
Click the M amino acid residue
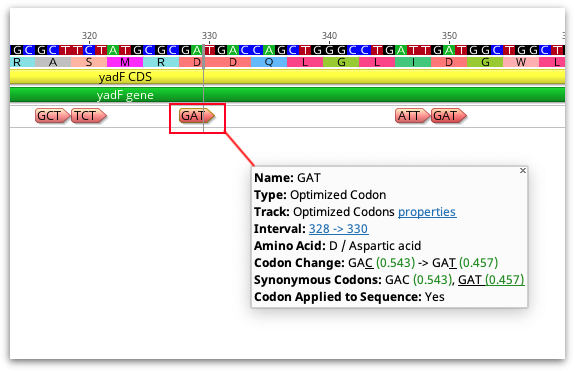tap(125, 62)
